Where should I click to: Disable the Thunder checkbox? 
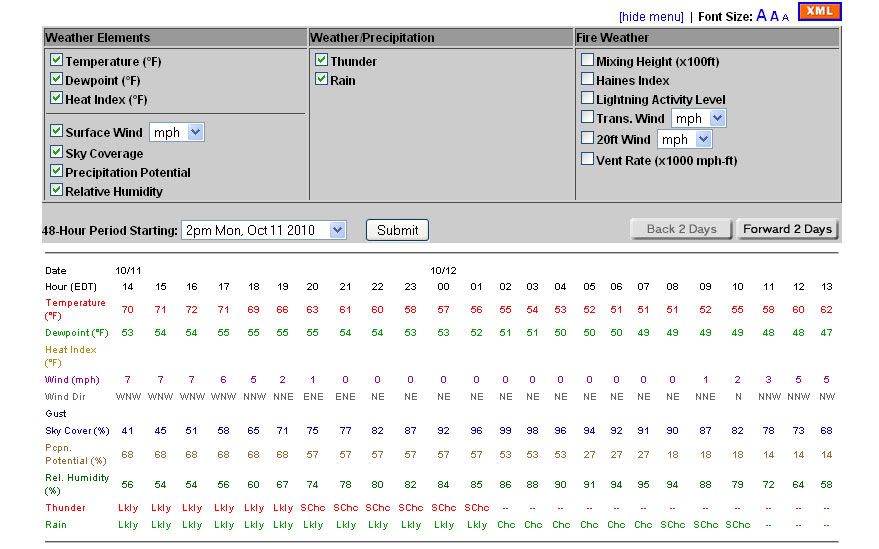click(322, 61)
